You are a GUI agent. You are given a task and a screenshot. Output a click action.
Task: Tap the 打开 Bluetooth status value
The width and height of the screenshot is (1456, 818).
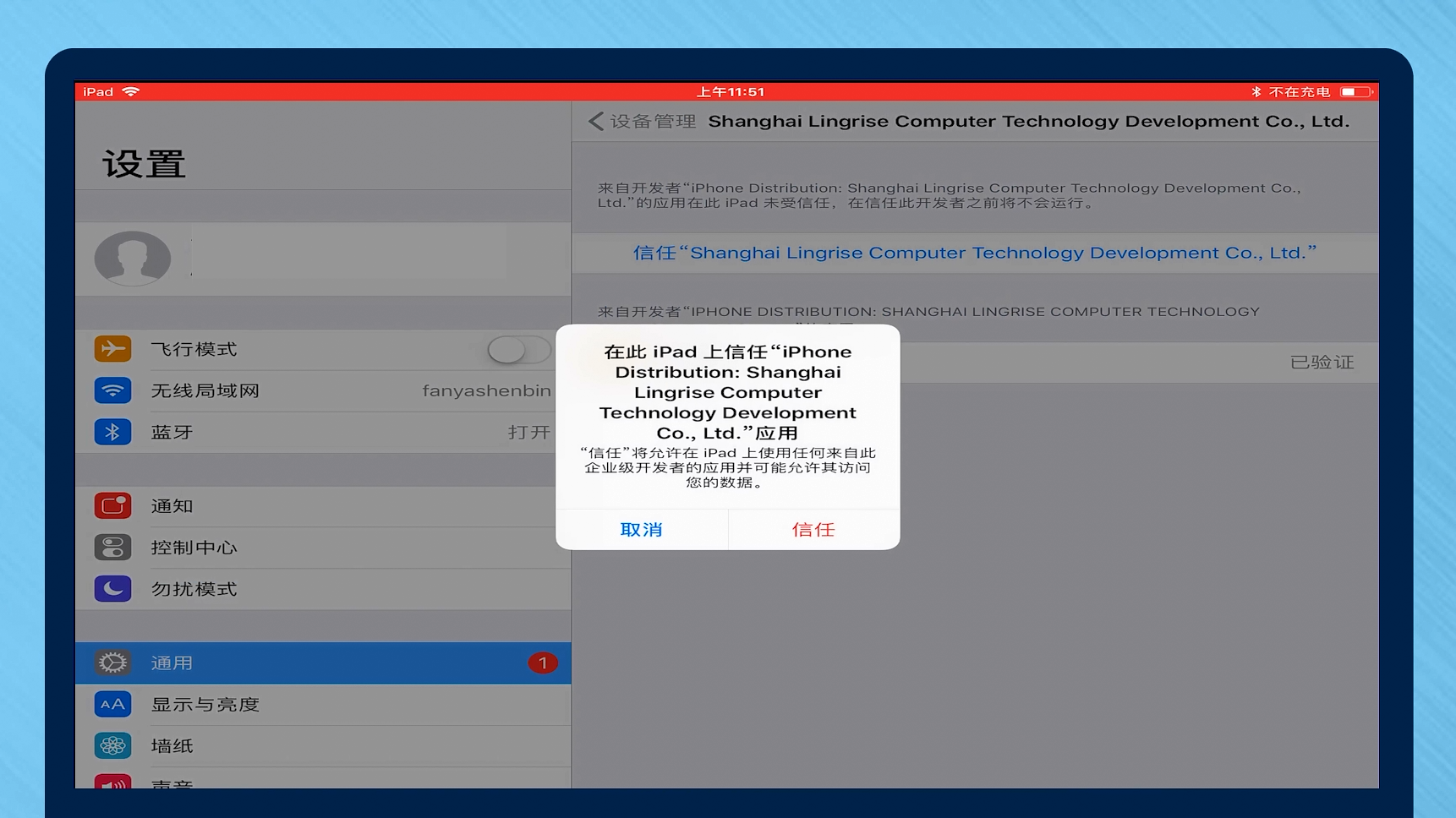[x=529, y=432]
